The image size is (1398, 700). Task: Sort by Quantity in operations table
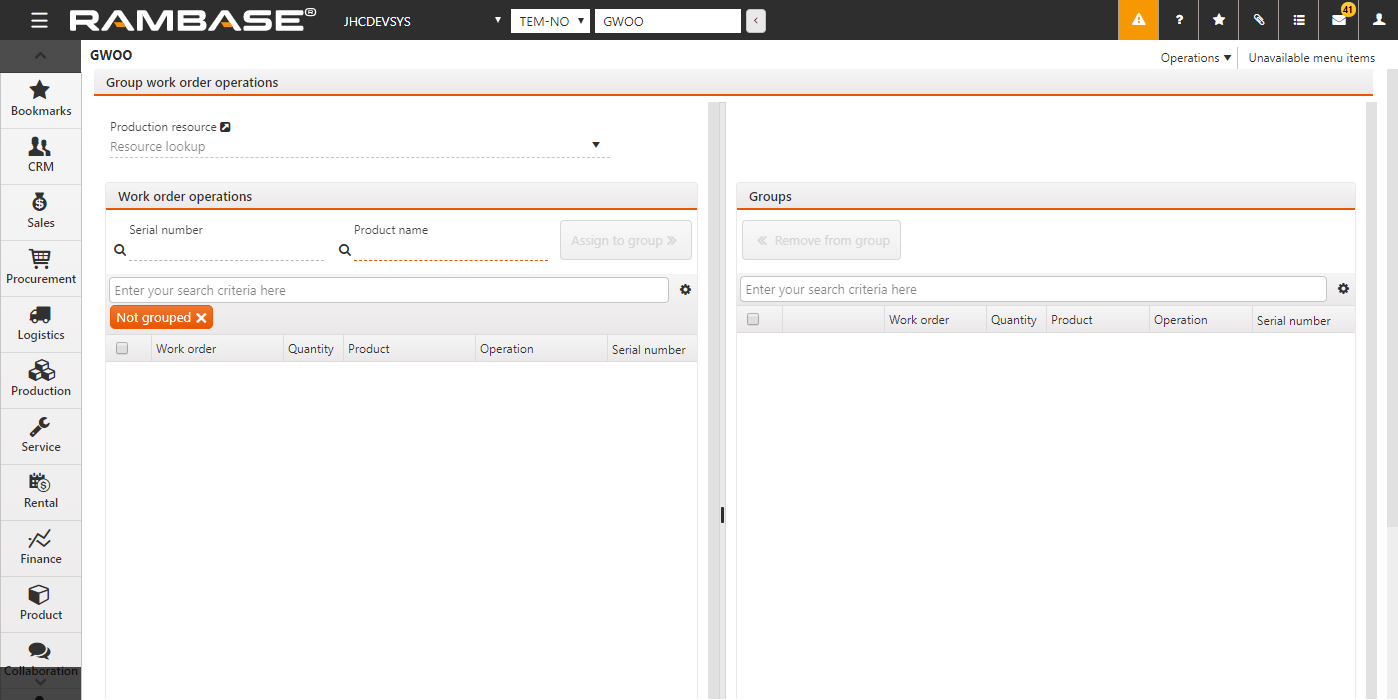tap(311, 349)
